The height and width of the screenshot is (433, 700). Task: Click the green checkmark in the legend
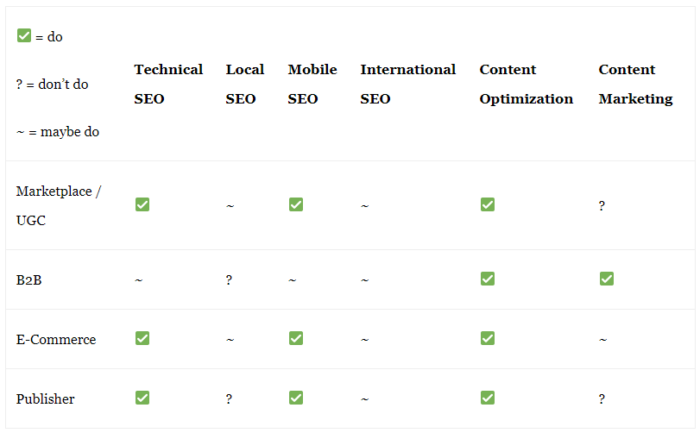click(24, 35)
